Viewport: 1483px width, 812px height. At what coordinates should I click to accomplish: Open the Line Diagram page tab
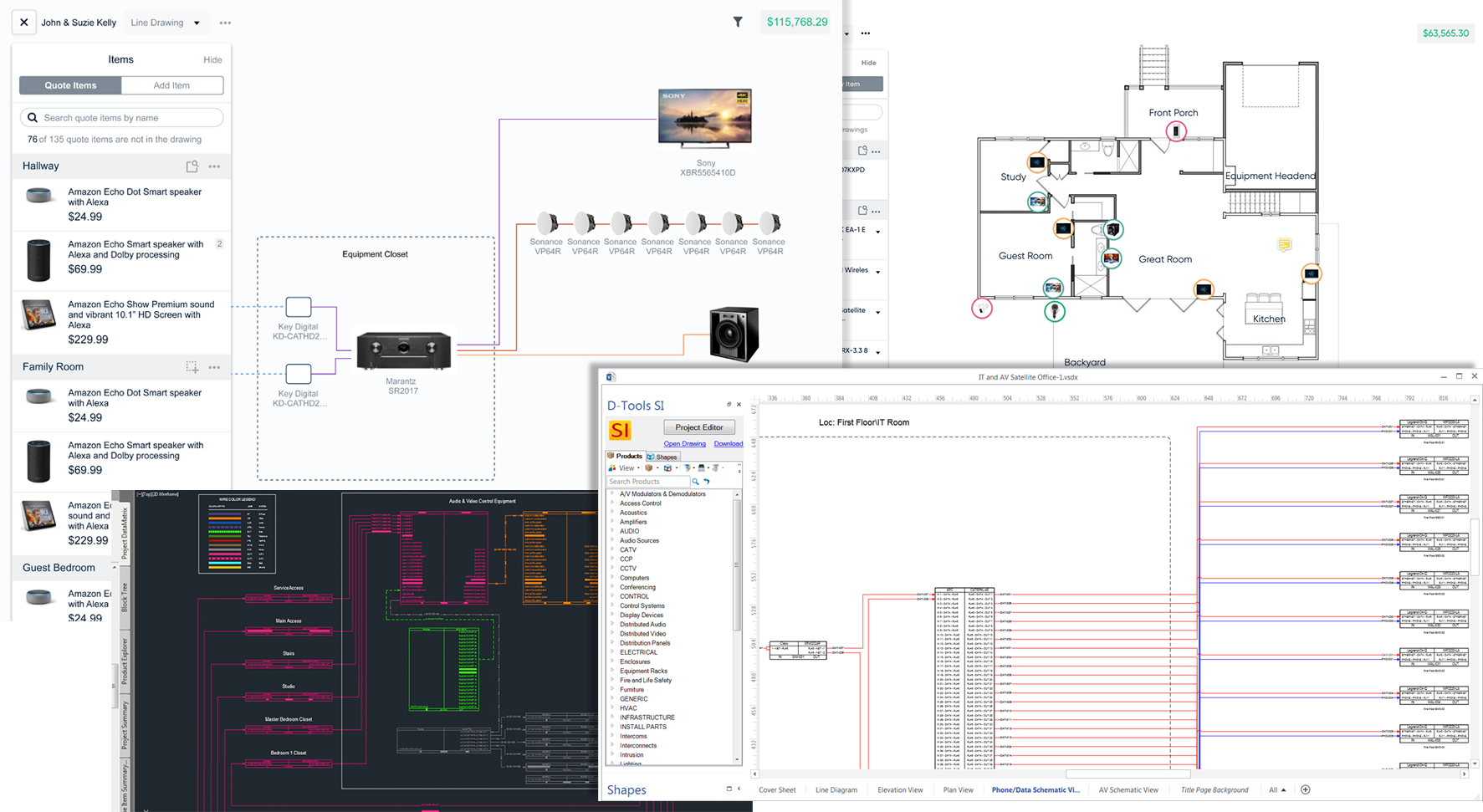(836, 789)
